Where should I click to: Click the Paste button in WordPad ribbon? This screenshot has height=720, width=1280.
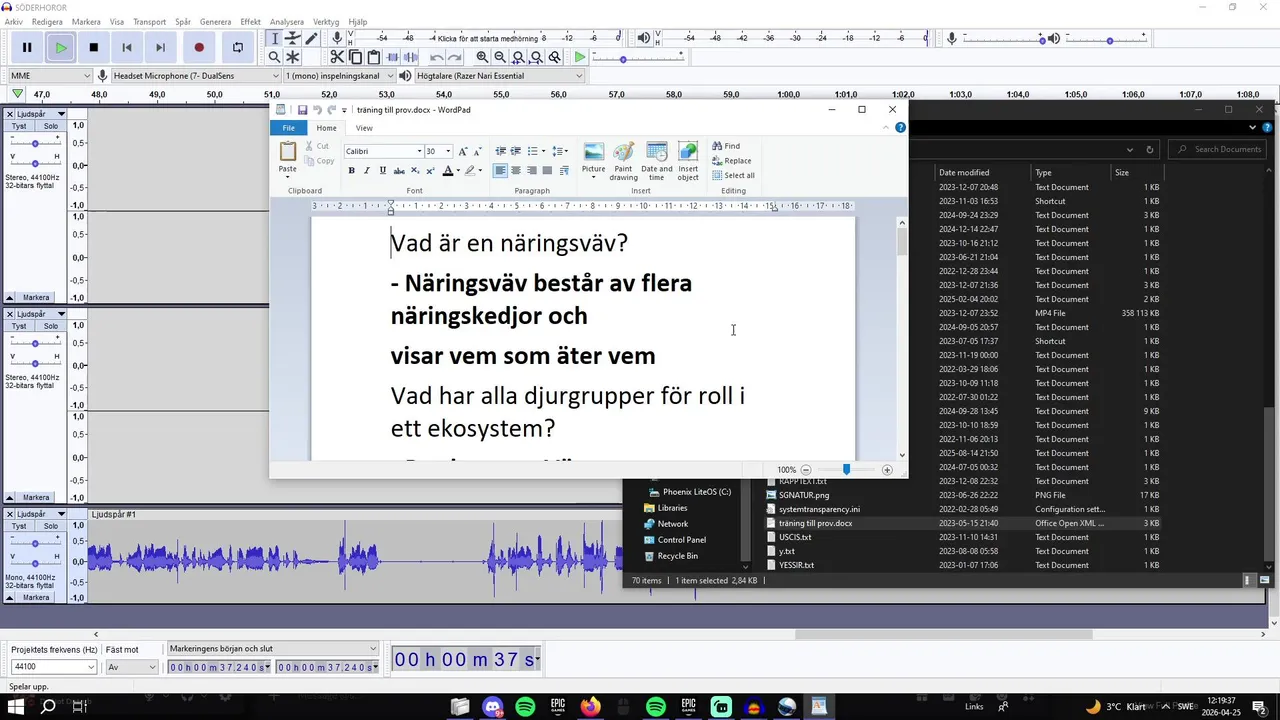pos(288,158)
